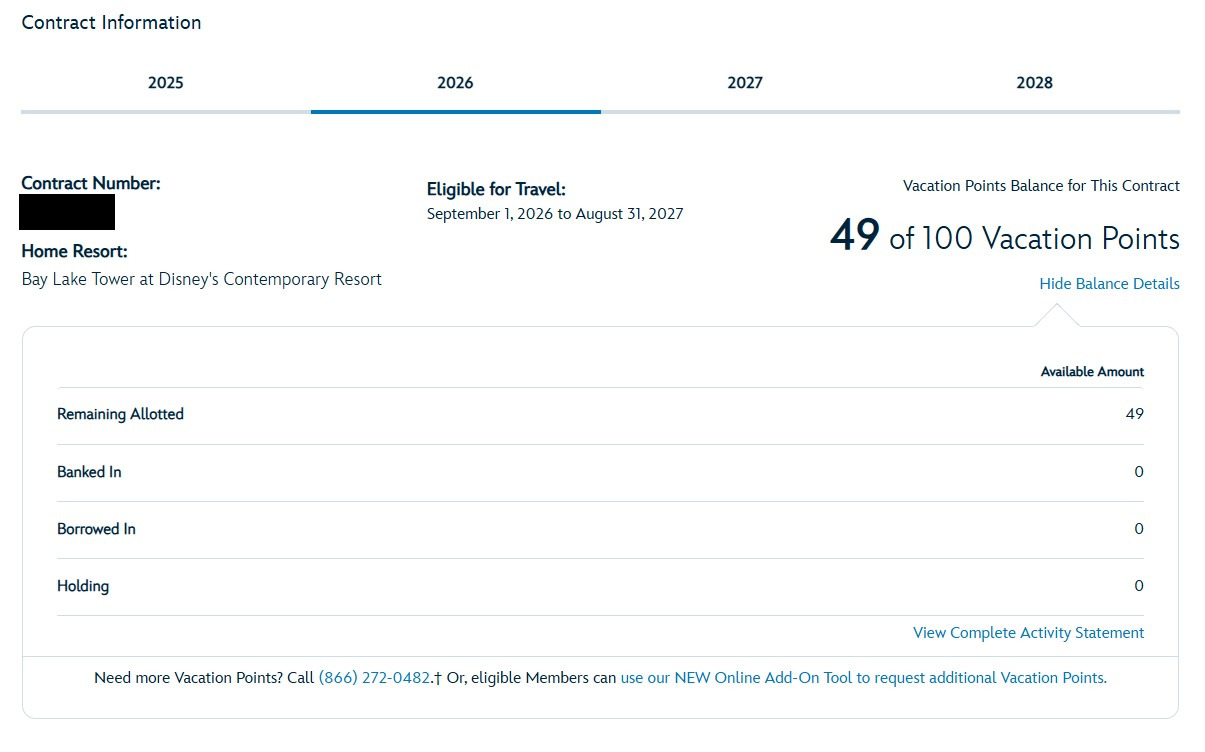The width and height of the screenshot is (1205, 752).
Task: Click the Borrowed In row label
Action: (x=96, y=529)
